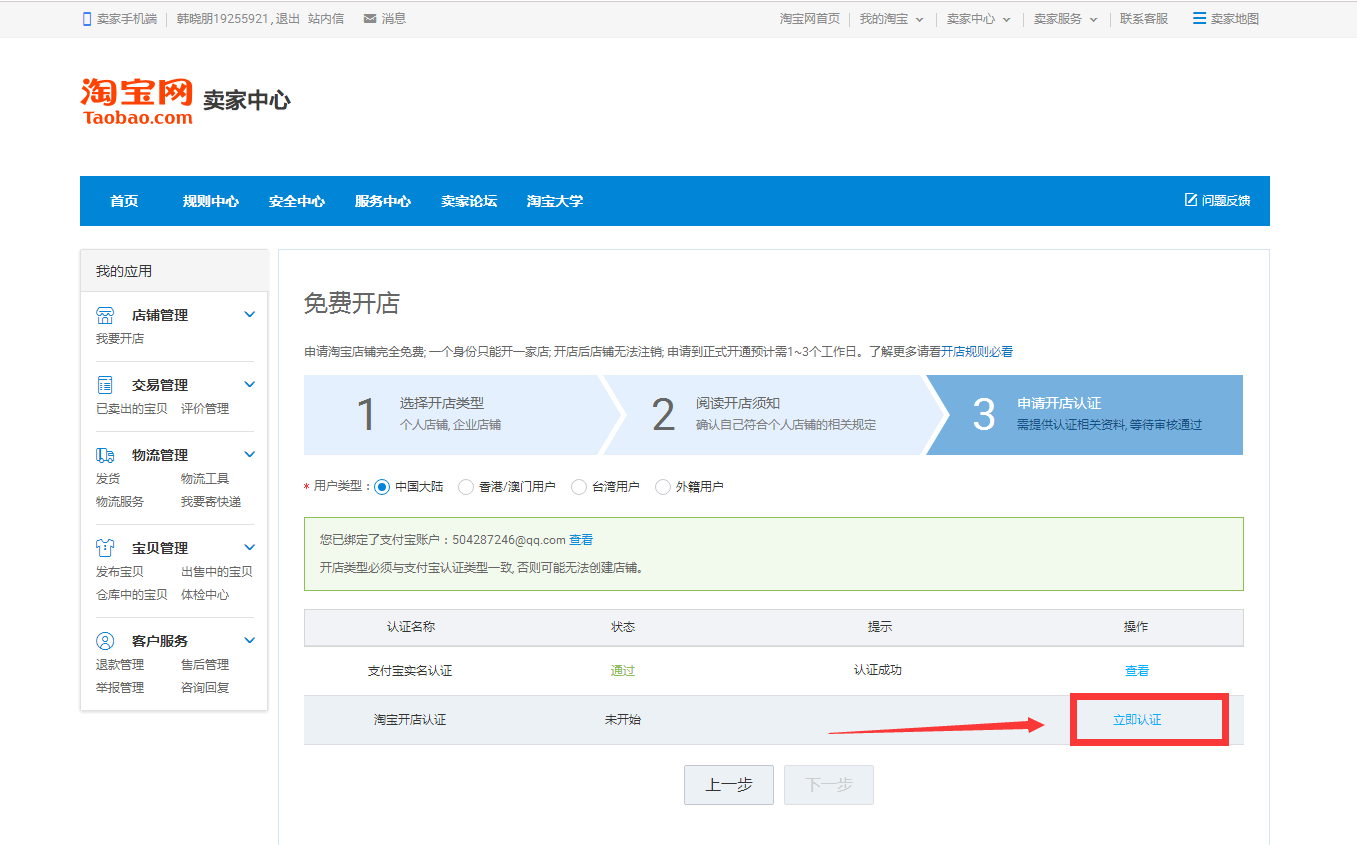Open 物流服务 sidebar link
Image resolution: width=1357 pixels, height=845 pixels.
click(x=120, y=502)
